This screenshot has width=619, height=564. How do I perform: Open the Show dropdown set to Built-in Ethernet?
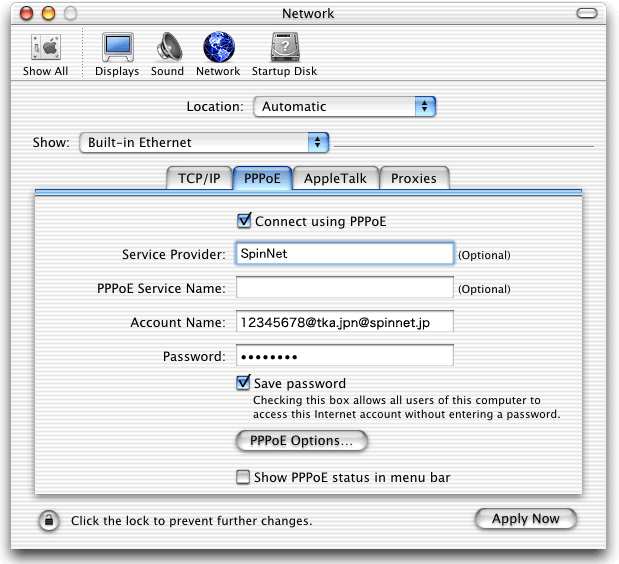(204, 142)
